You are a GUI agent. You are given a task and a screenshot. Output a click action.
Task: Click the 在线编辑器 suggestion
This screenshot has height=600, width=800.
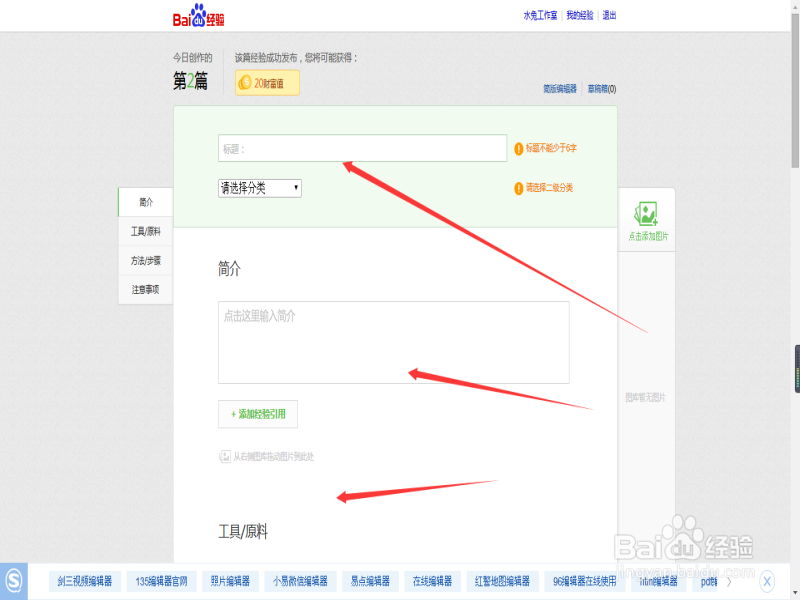tap(432, 581)
